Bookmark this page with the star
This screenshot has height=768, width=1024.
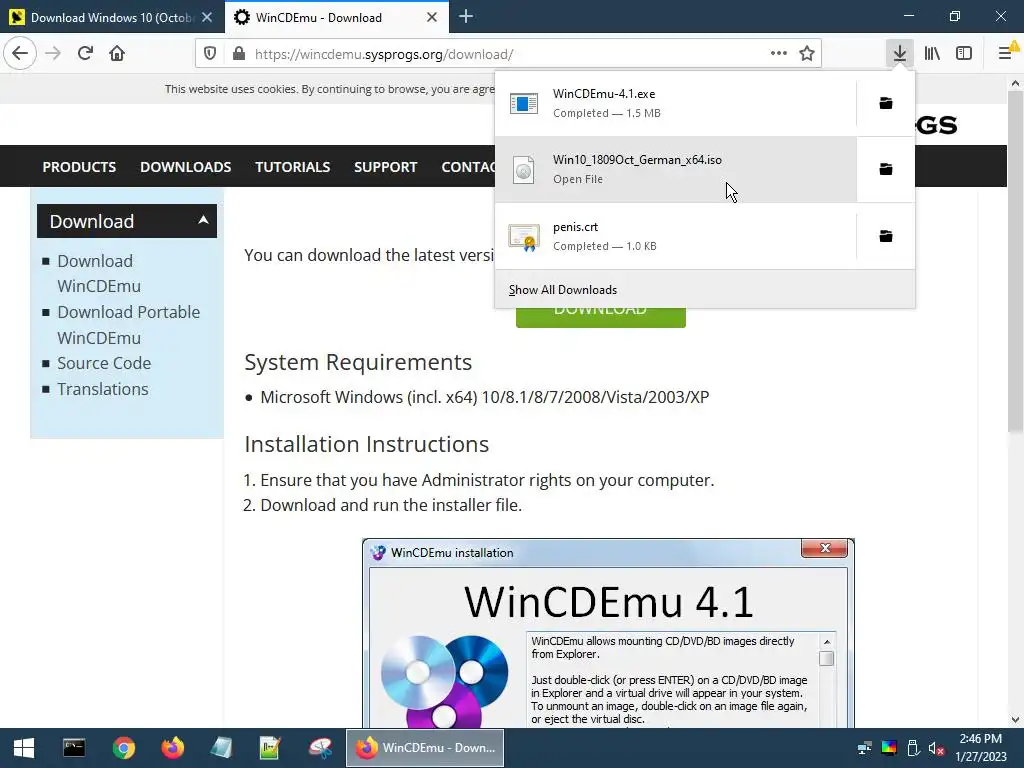807,54
